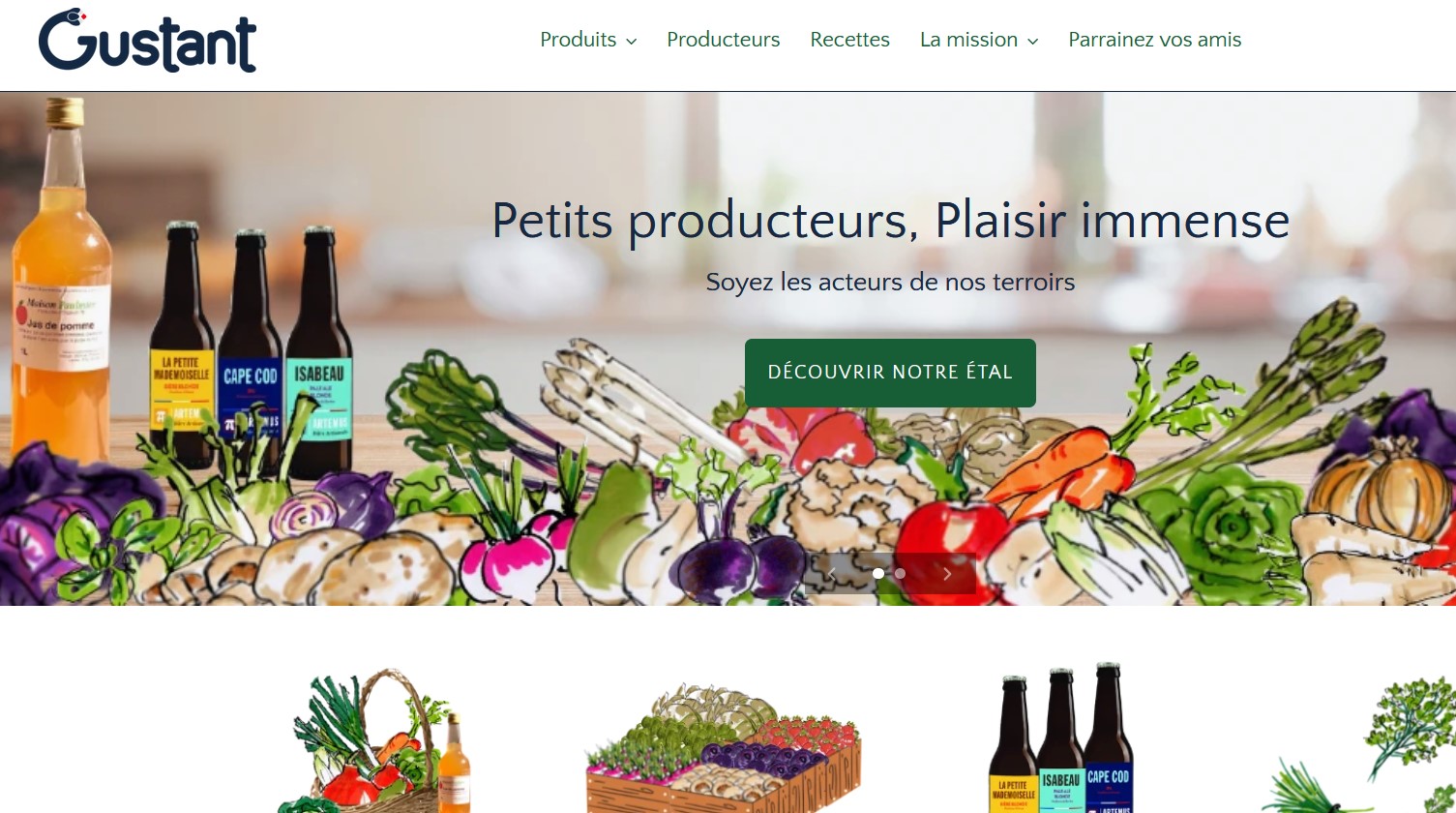Open the wooden produce crate category image

tap(724, 747)
